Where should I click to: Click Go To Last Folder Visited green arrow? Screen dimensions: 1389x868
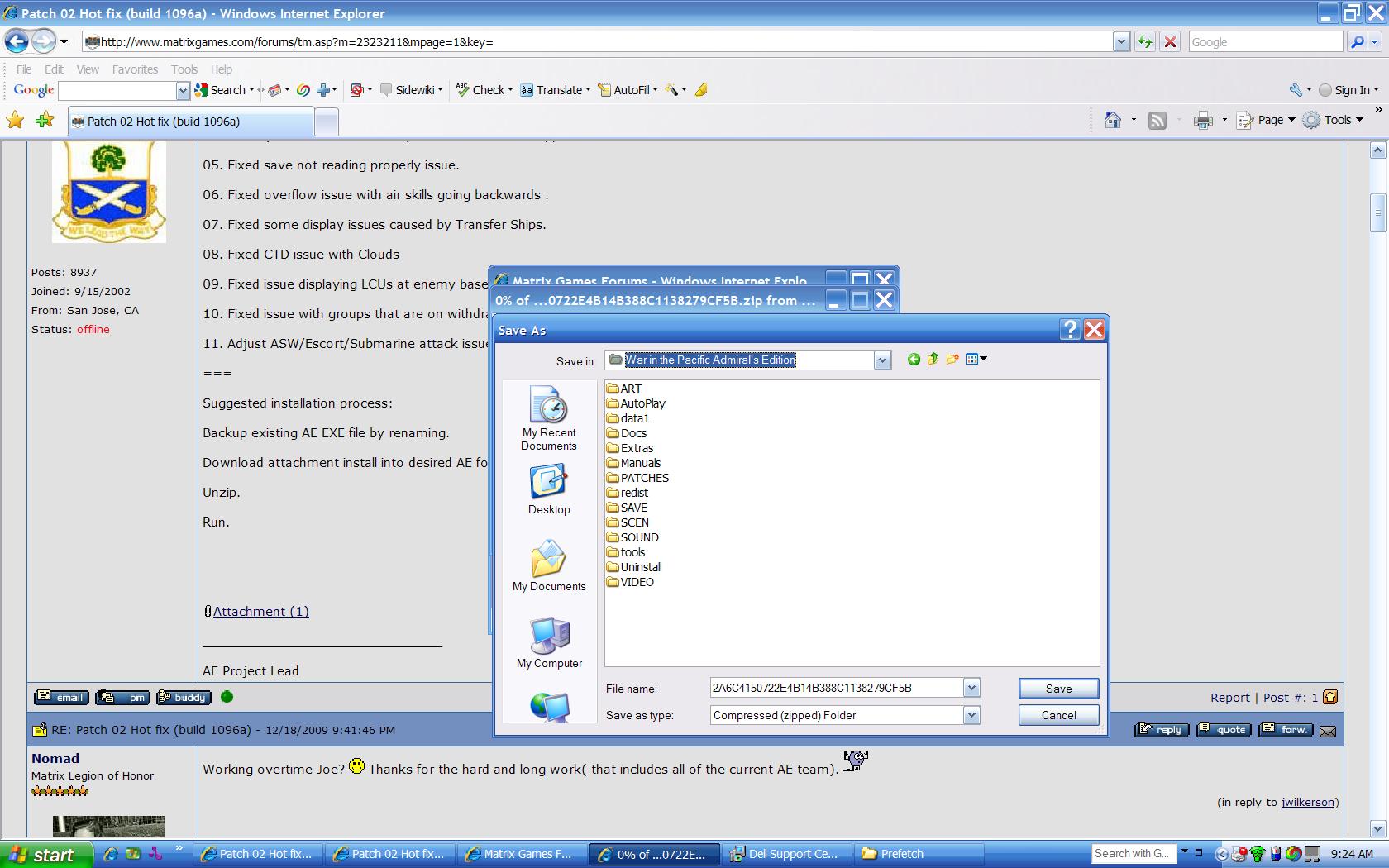click(914, 360)
